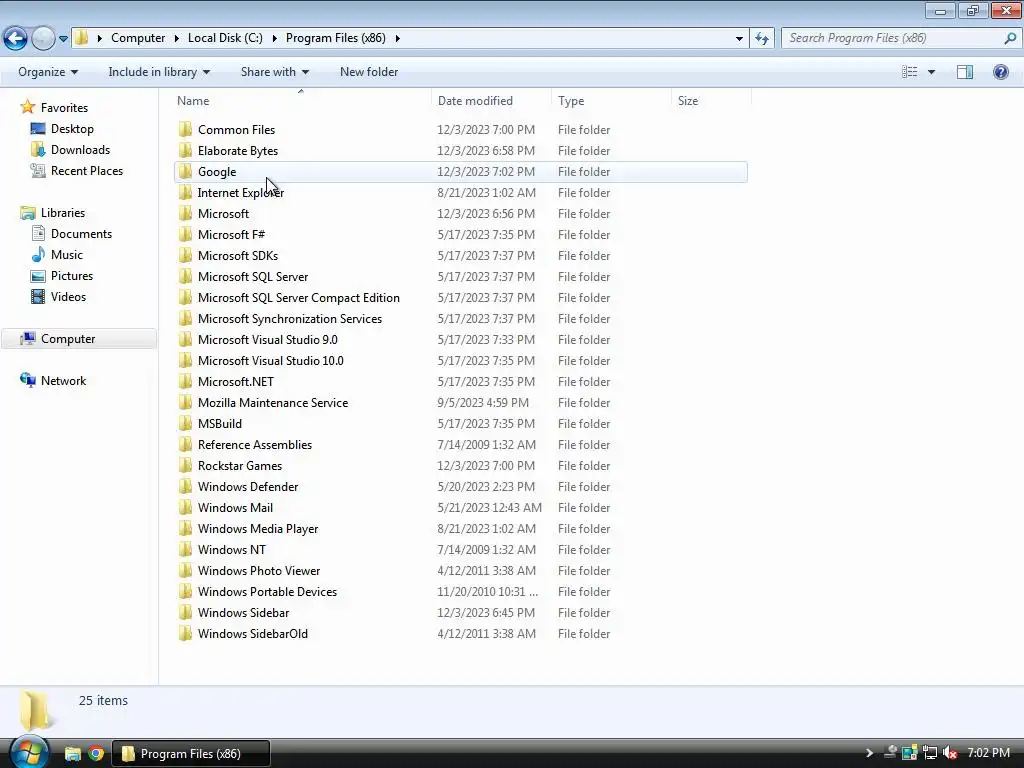Launch Google Chrome from taskbar
This screenshot has width=1024, height=768.
(x=96, y=754)
